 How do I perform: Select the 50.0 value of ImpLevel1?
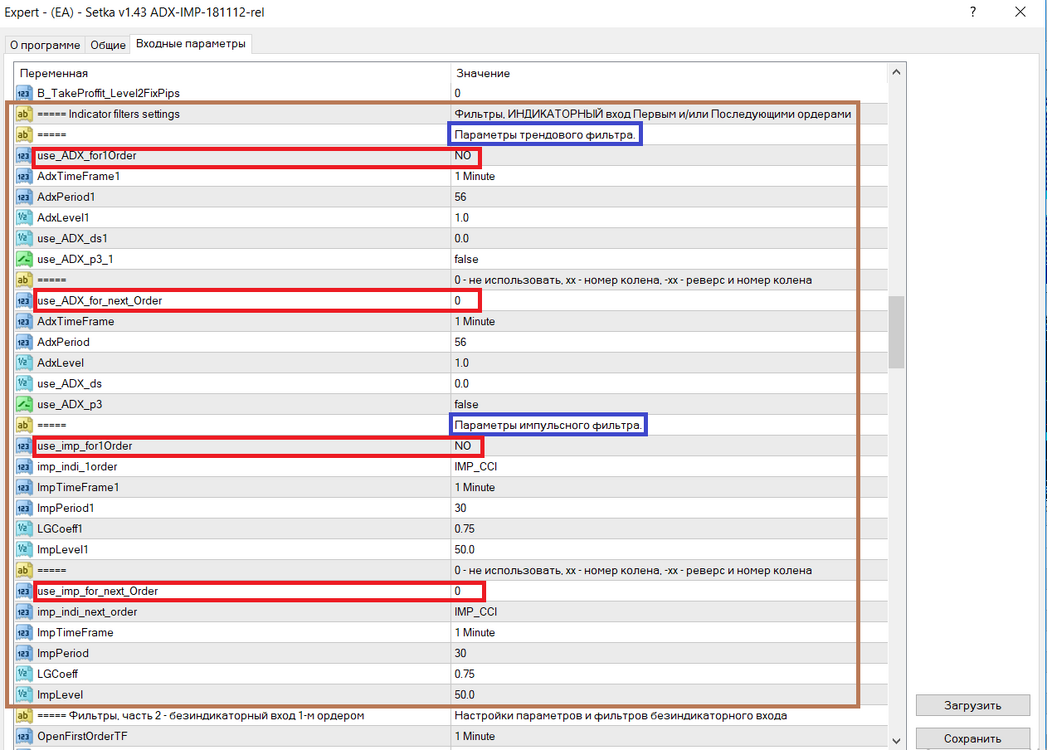464,550
